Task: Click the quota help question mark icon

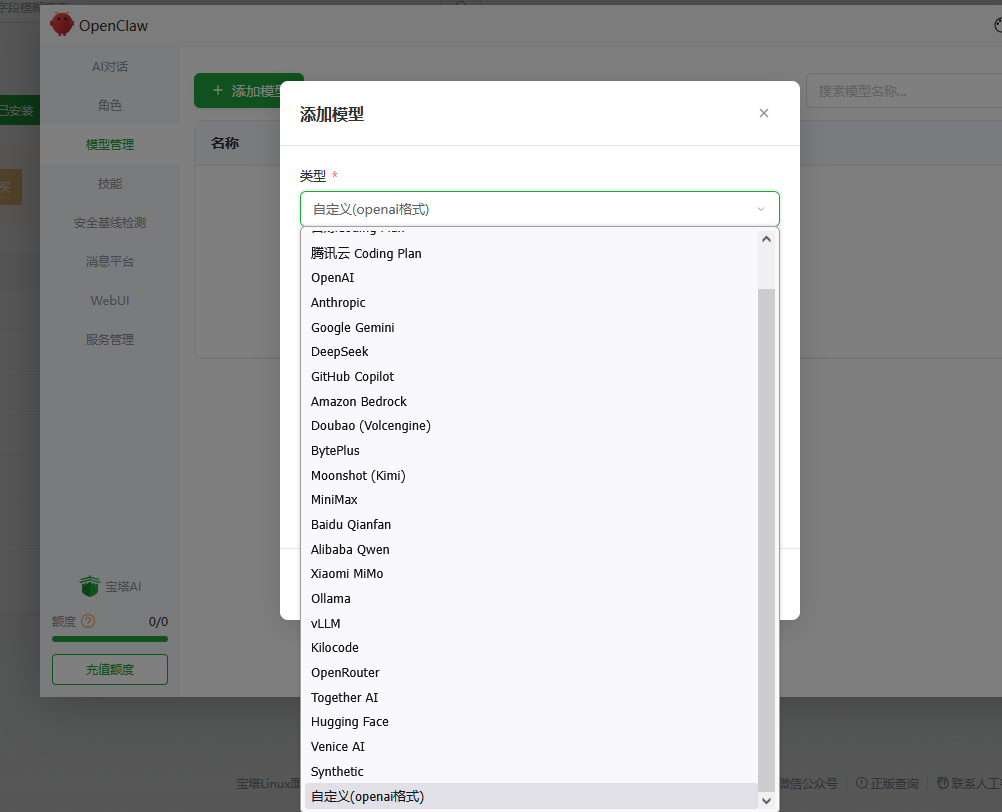Action: (88, 621)
